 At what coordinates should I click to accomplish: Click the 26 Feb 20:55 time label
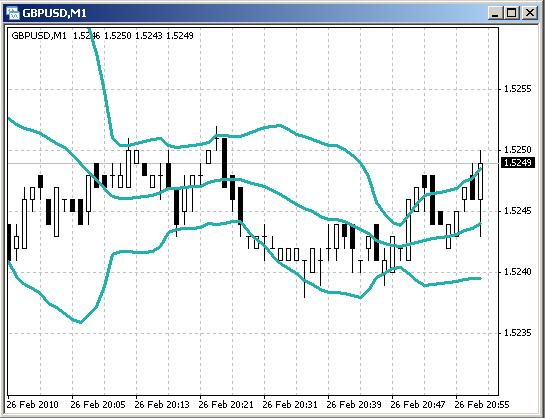point(482,405)
